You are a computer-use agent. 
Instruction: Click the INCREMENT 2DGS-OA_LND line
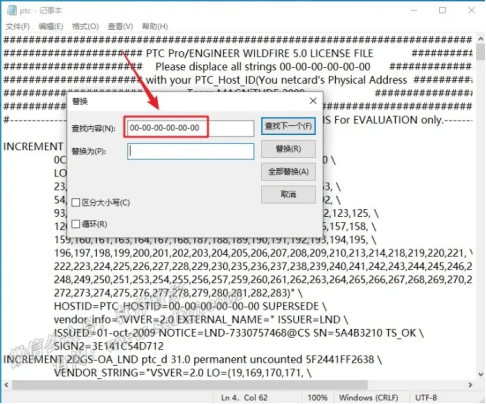[192, 360]
